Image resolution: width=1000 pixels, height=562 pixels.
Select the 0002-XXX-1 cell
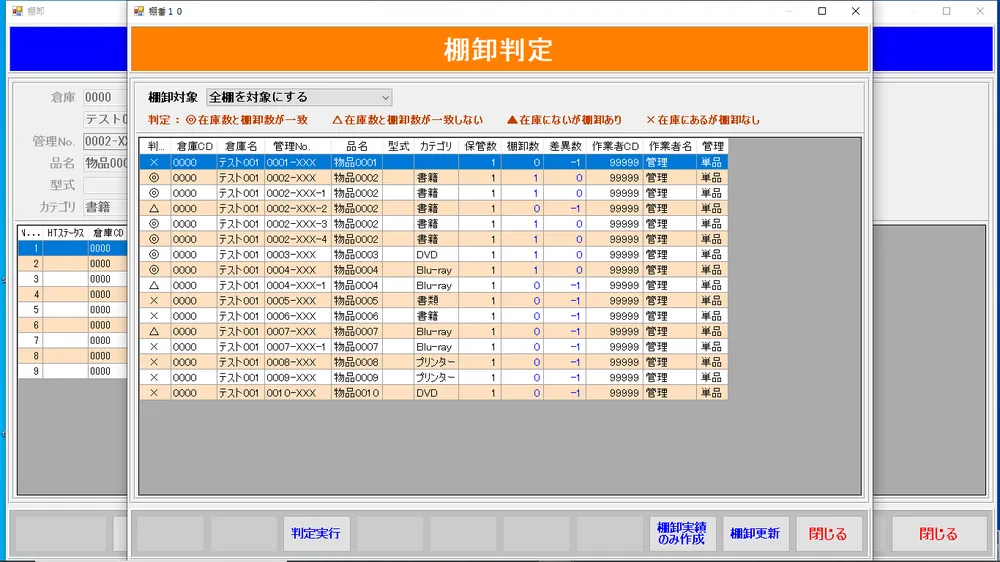point(298,193)
